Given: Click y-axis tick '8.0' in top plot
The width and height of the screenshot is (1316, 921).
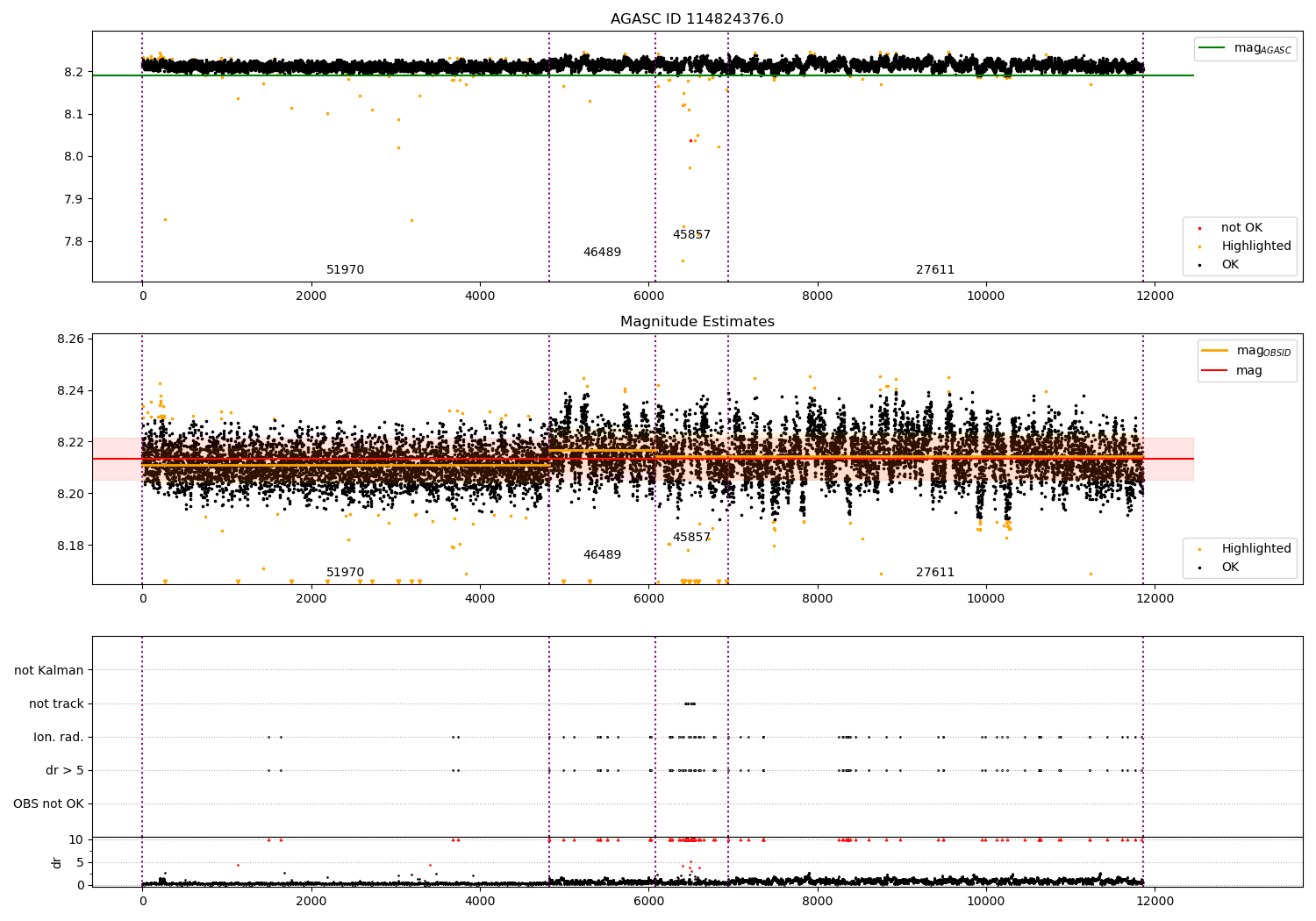Looking at the screenshot, I should pos(73,157).
